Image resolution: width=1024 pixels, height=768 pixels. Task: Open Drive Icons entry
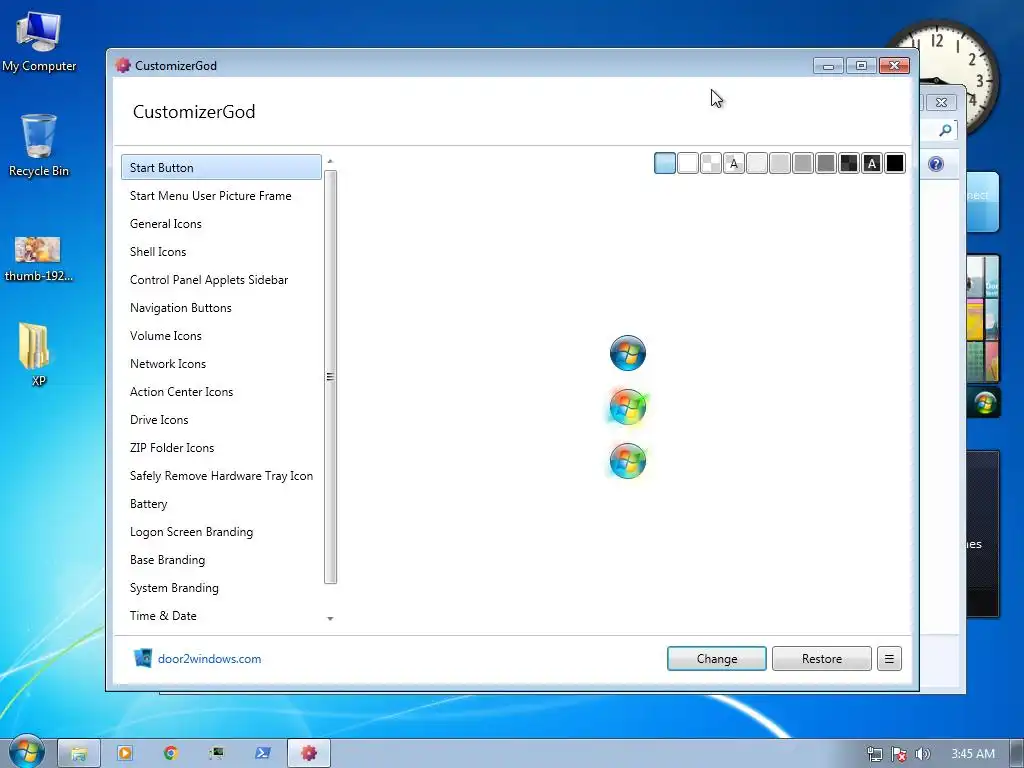coord(221,420)
